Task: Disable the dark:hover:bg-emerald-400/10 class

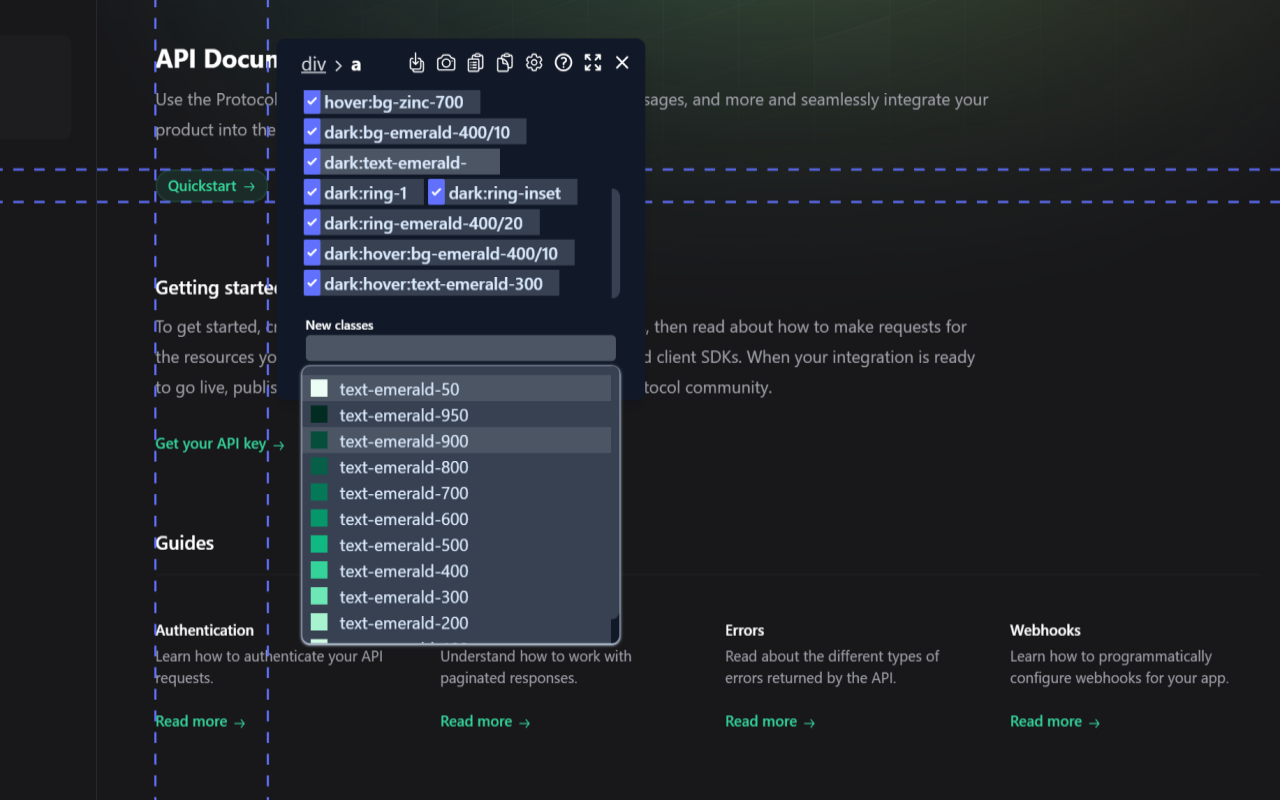Action: (x=312, y=253)
